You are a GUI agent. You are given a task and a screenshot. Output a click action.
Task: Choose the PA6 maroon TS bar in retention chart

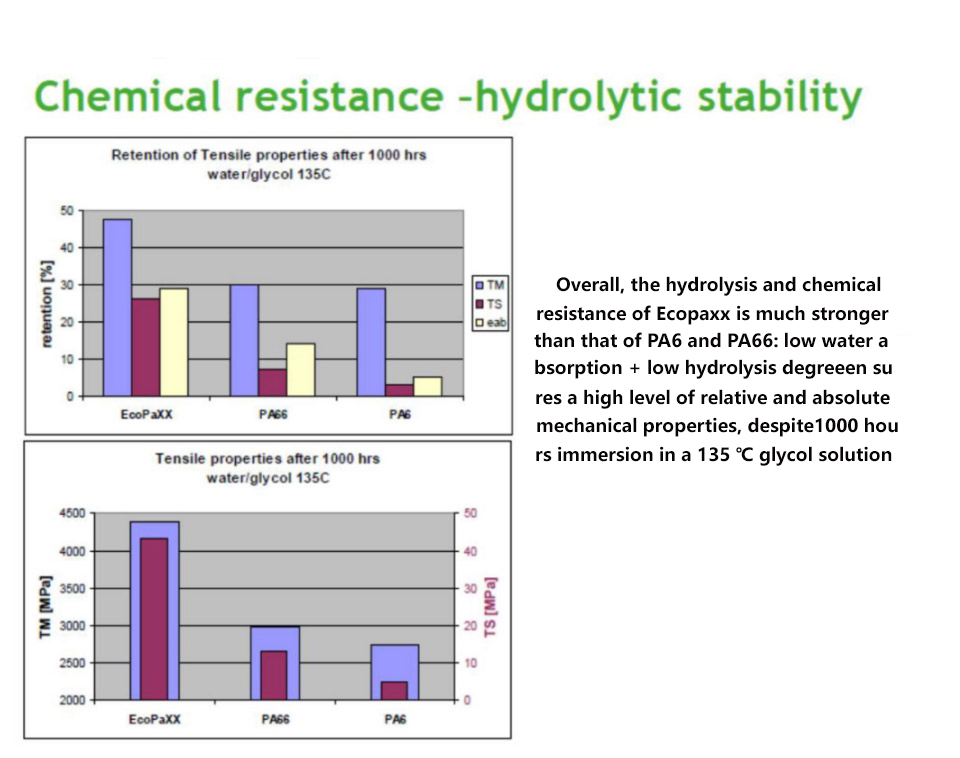[x=399, y=391]
